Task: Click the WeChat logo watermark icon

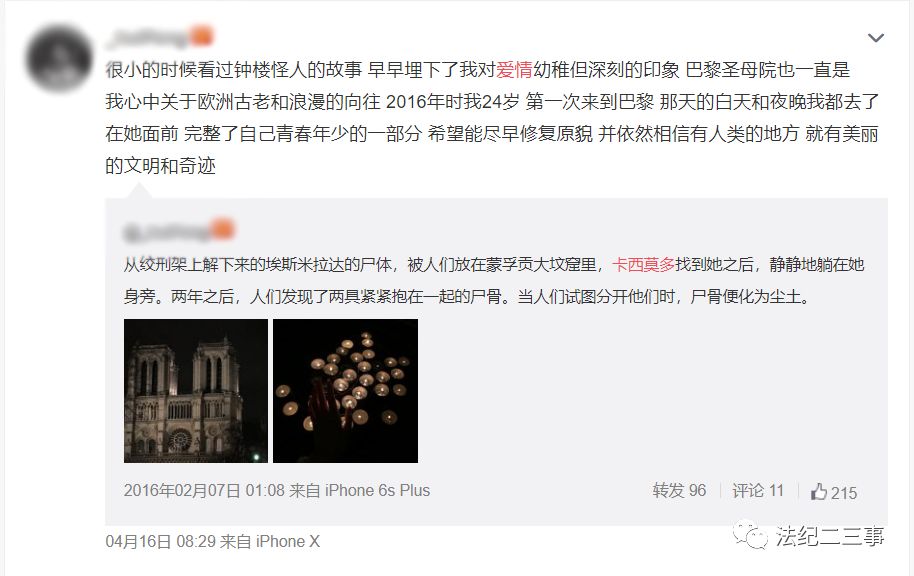Action: pyautogui.click(x=750, y=535)
